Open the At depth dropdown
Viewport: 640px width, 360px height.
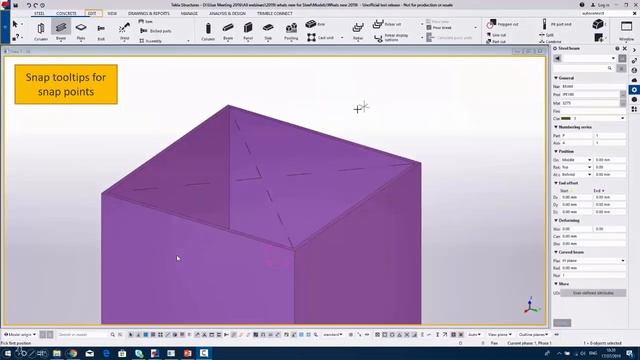576,174
